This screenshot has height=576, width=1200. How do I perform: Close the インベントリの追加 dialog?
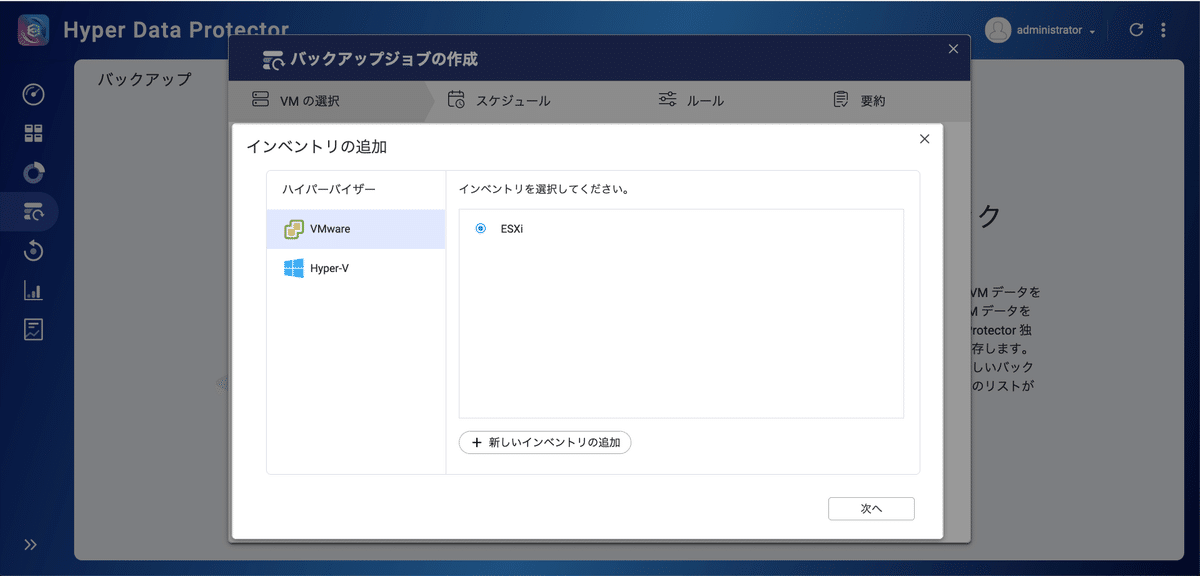[x=924, y=139]
